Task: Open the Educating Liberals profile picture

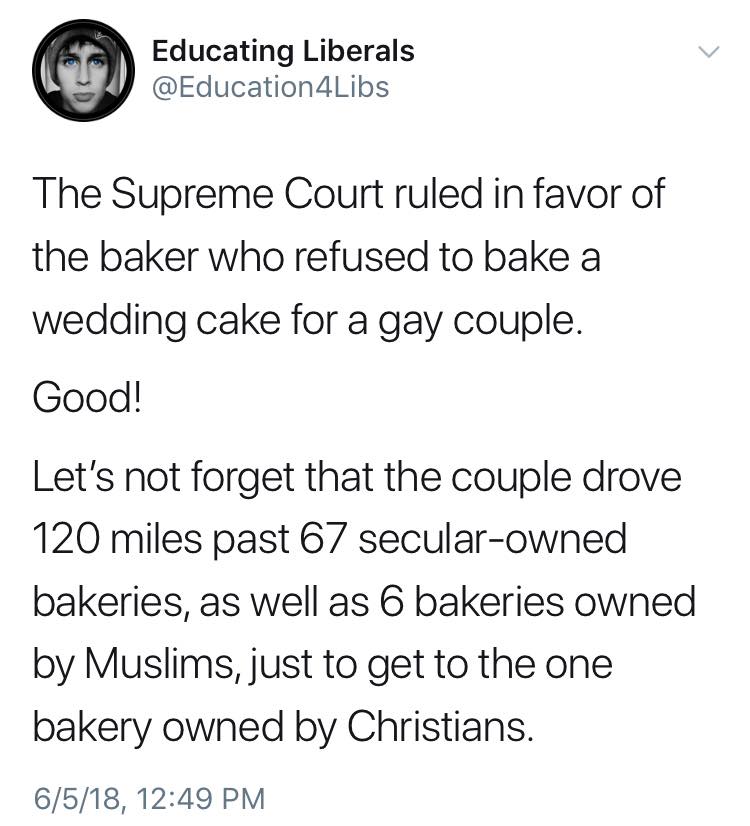Action: pyautogui.click(x=83, y=72)
